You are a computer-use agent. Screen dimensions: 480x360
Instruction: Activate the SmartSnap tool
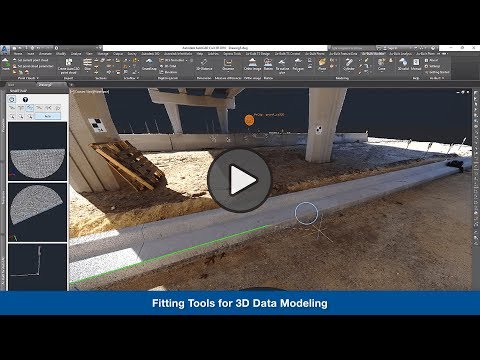coord(149,64)
